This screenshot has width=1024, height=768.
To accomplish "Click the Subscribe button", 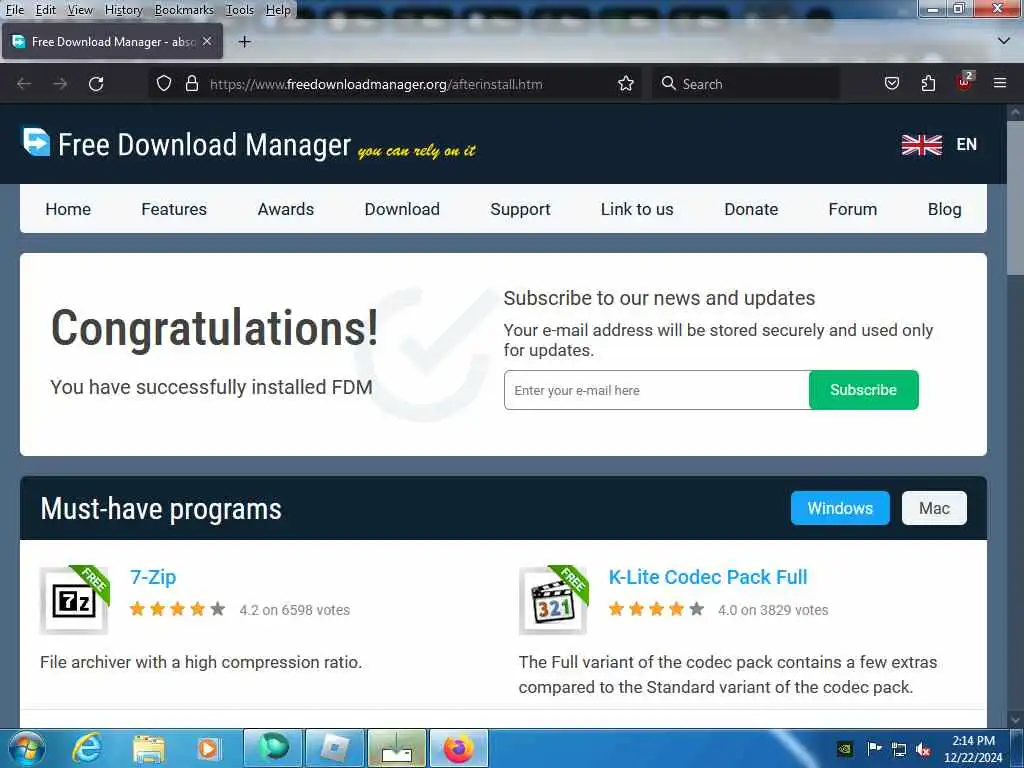I will pos(863,390).
